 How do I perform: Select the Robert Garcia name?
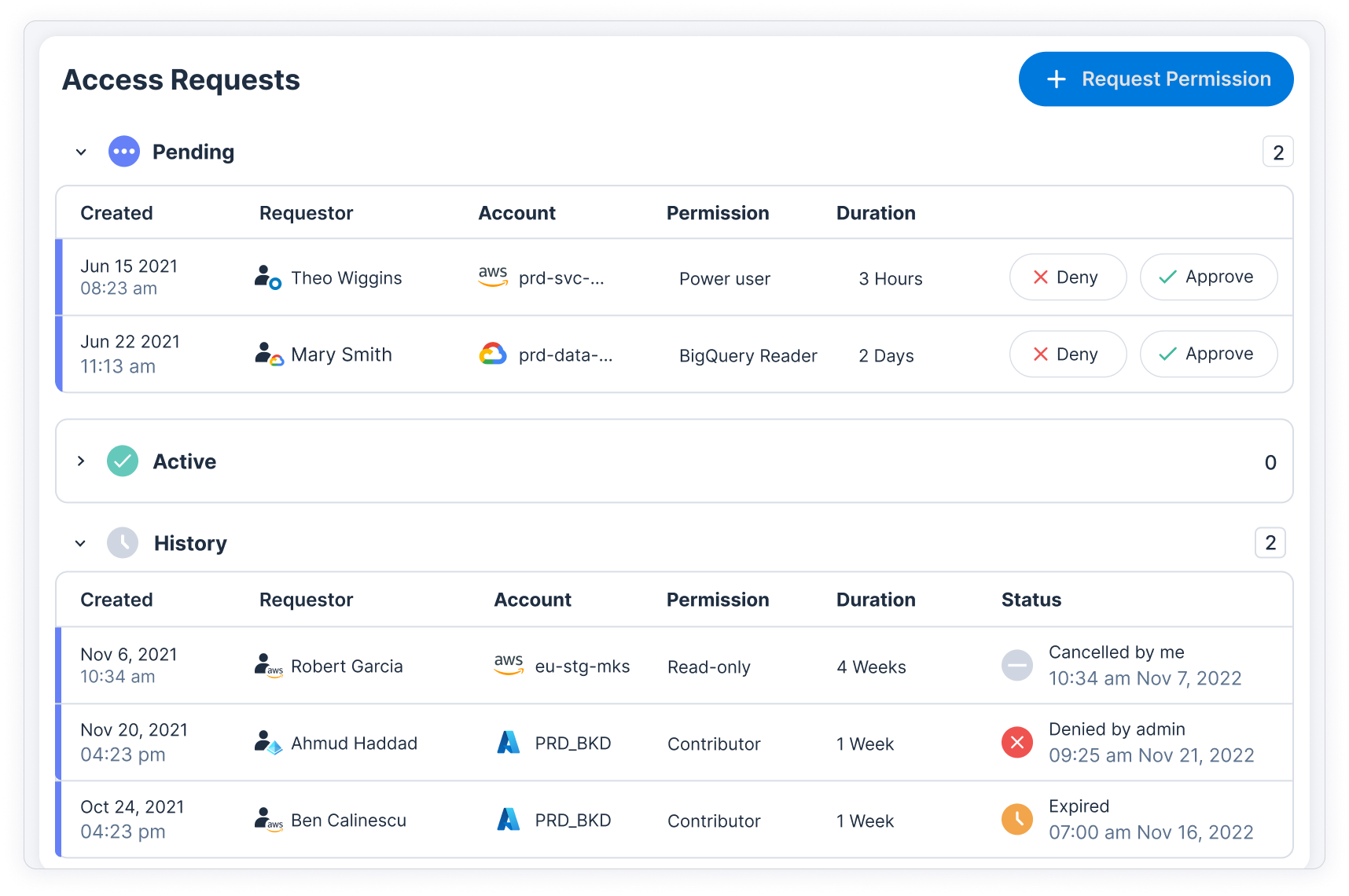pos(347,666)
